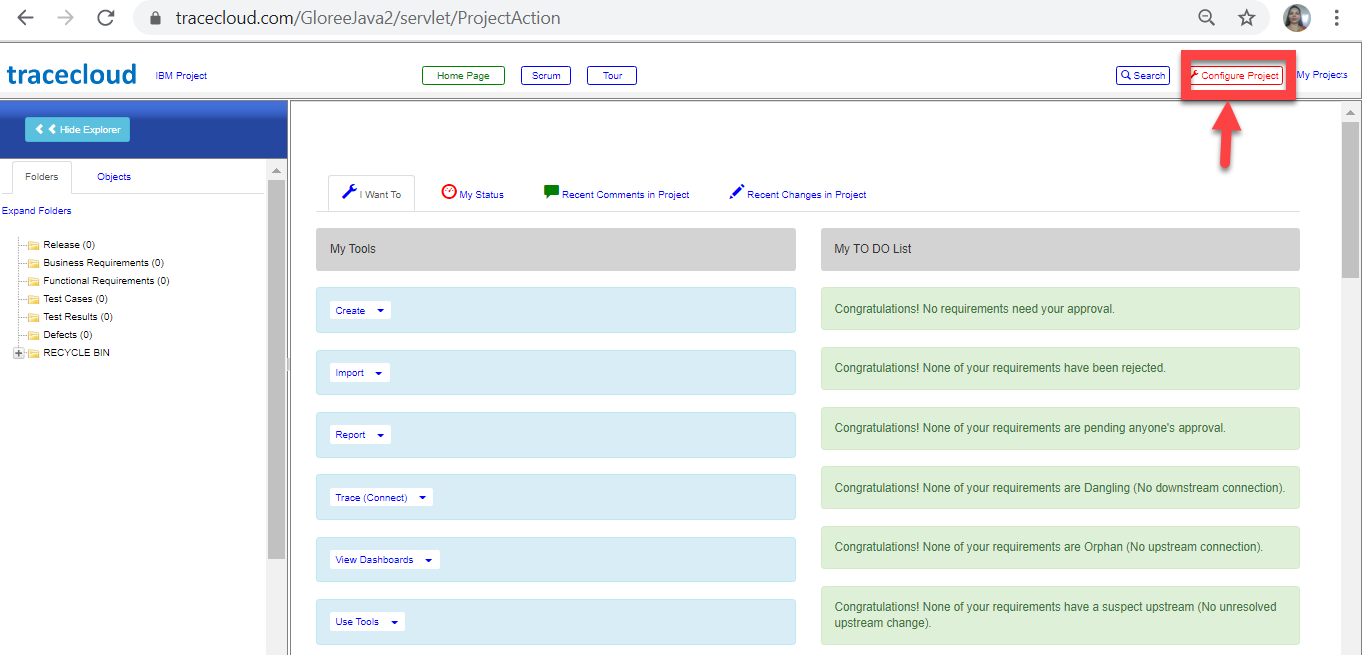Select Release (0) folder
Viewport: 1362px width, 655px height.
pos(69,245)
